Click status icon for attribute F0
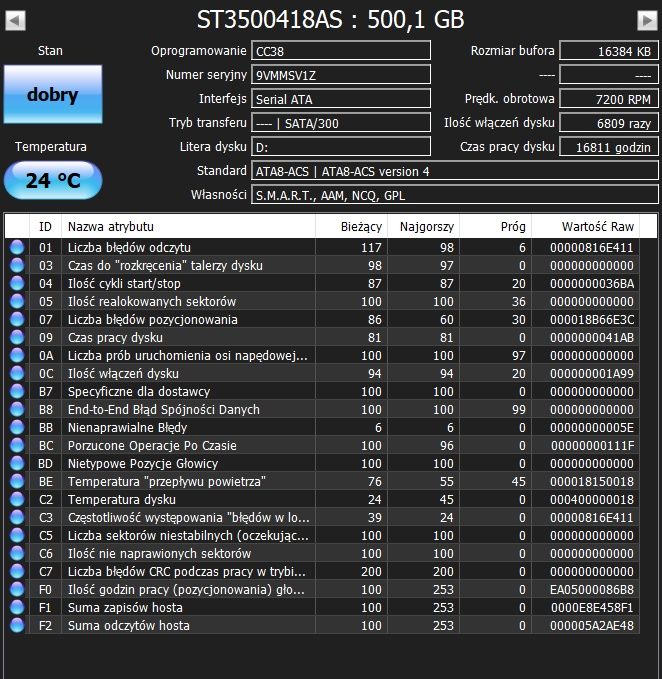The image size is (662, 679). tap(17, 589)
